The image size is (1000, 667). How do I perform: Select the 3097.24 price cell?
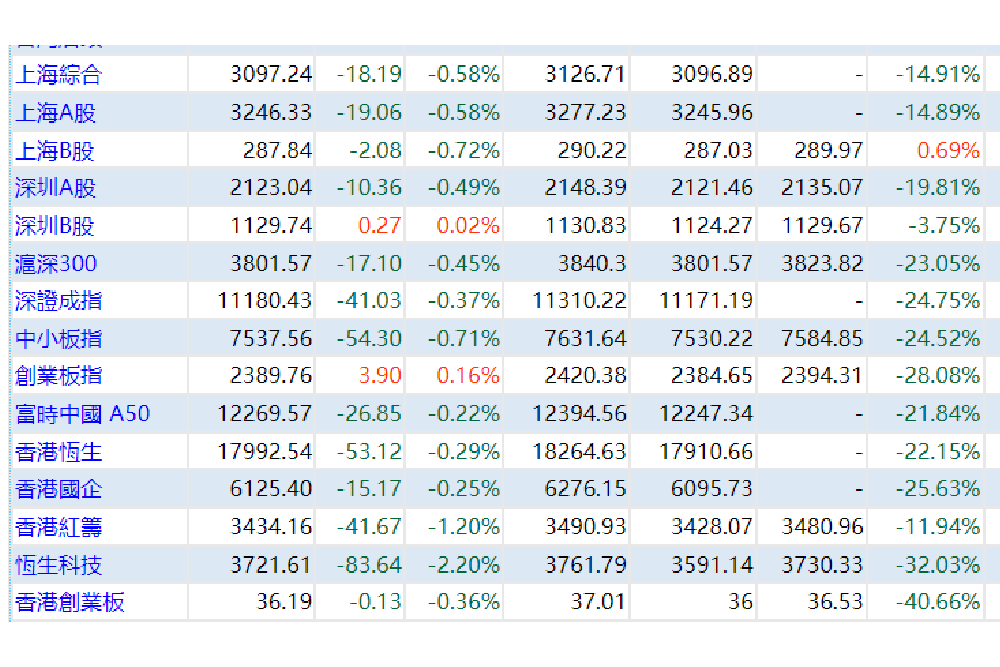(271, 74)
